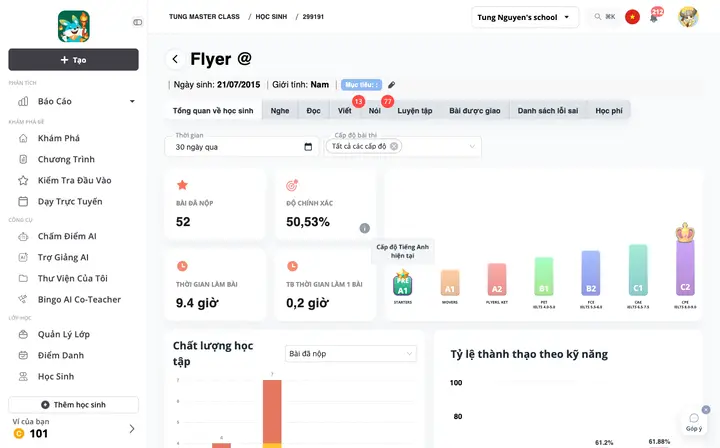Open the Góp ý feedback chat icon
The image size is (720, 448).
point(694,418)
